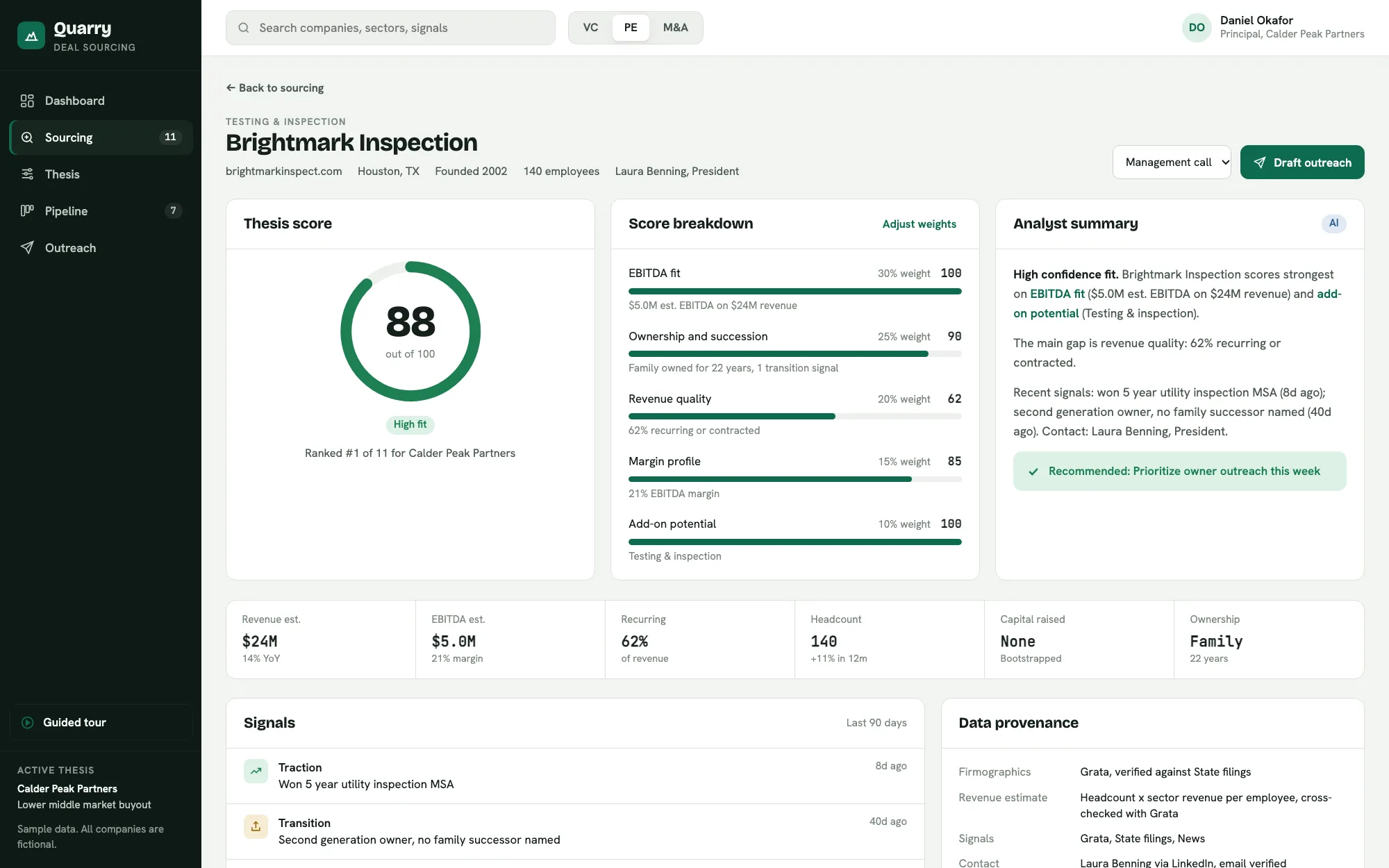1389x868 pixels.
Task: Click the Ownership and succession progress bar
Action: point(795,354)
